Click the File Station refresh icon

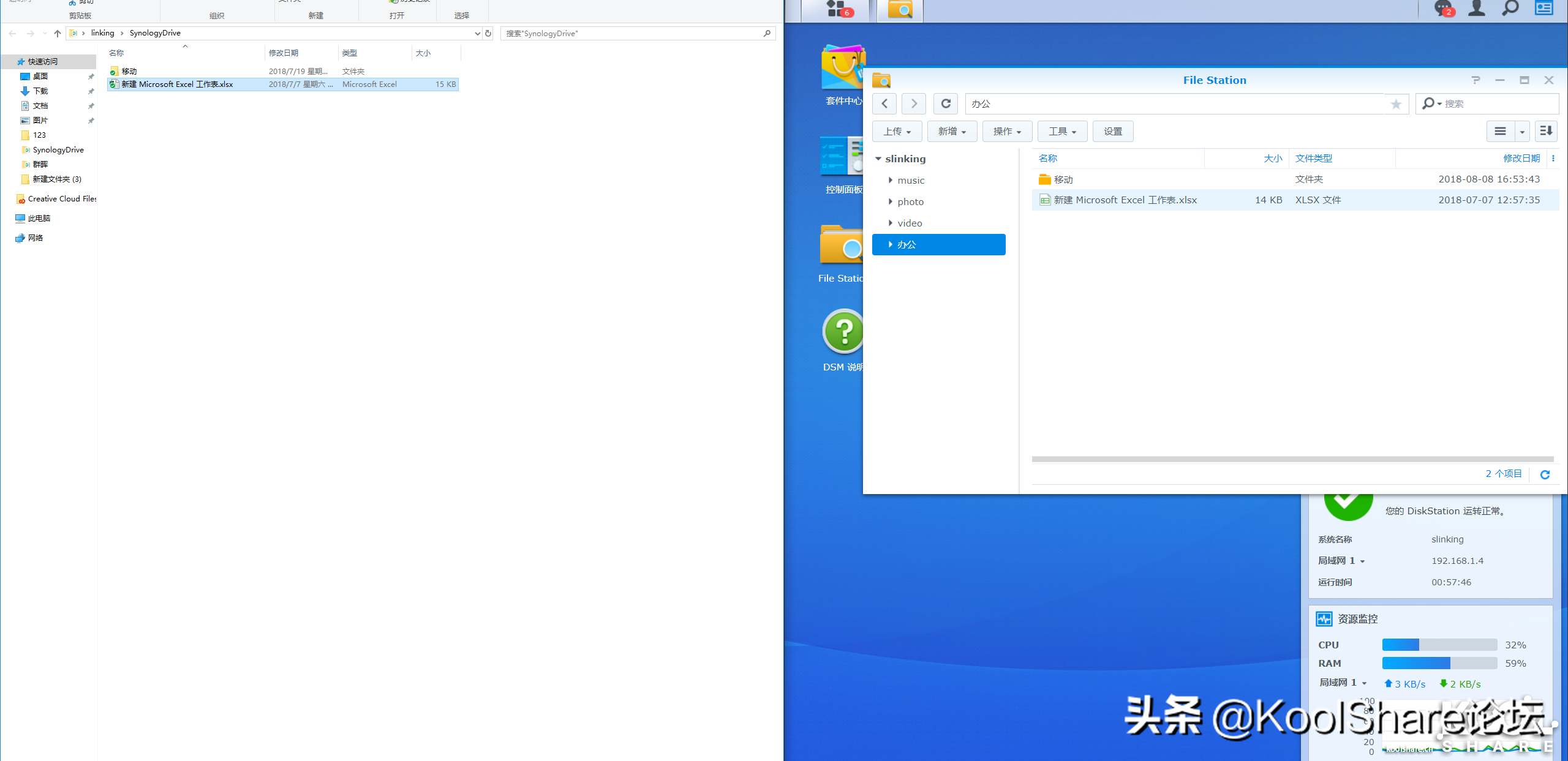tap(945, 103)
